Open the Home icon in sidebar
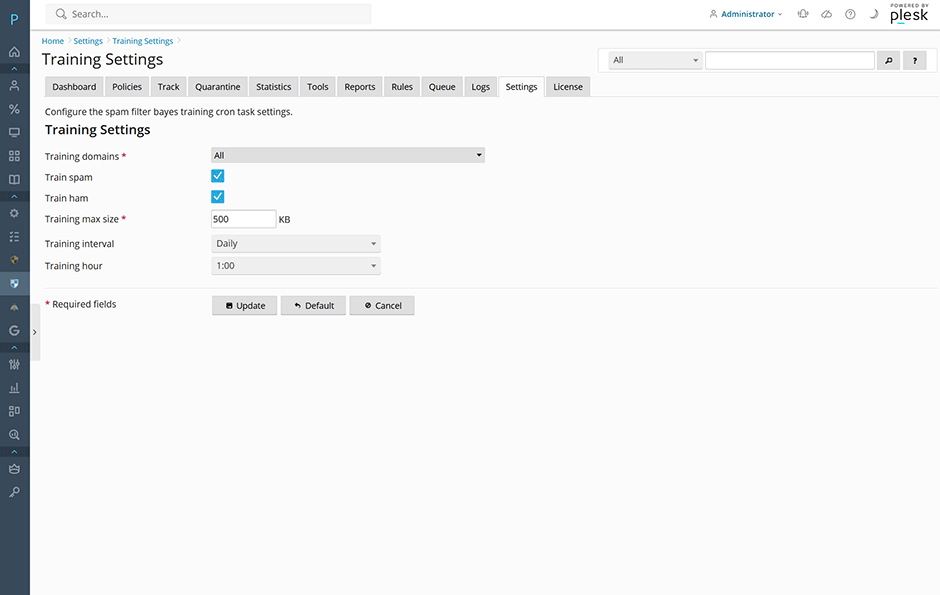Viewport: 940px width, 595px height. click(x=14, y=52)
